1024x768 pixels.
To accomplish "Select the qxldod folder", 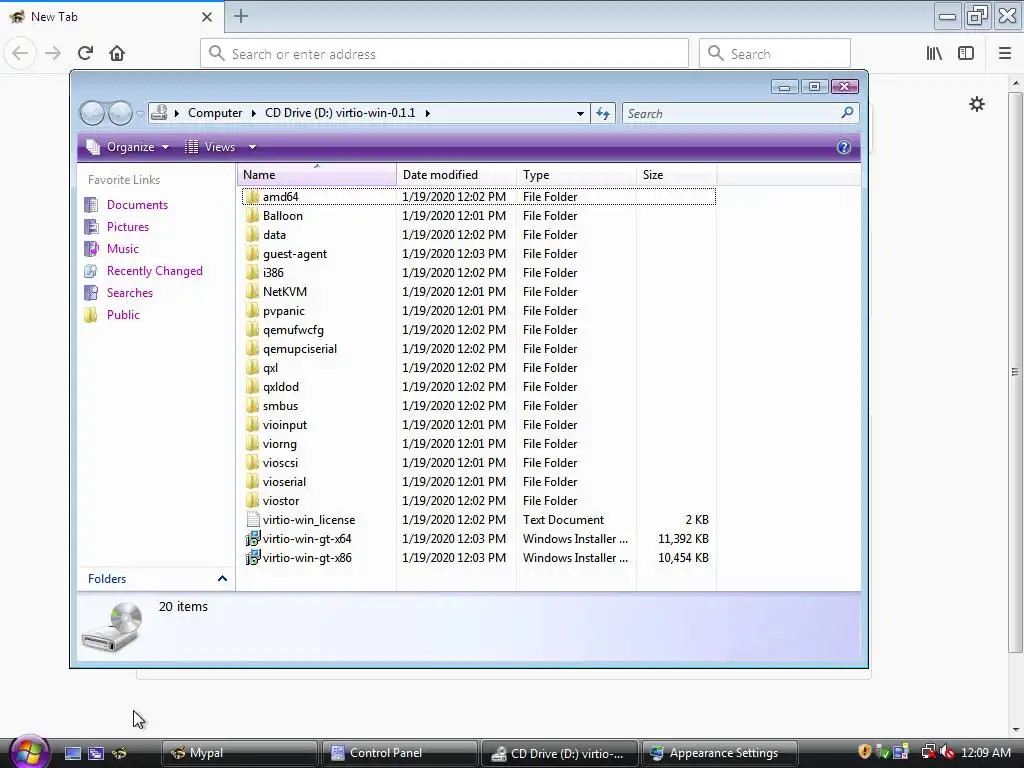I will click(x=280, y=387).
